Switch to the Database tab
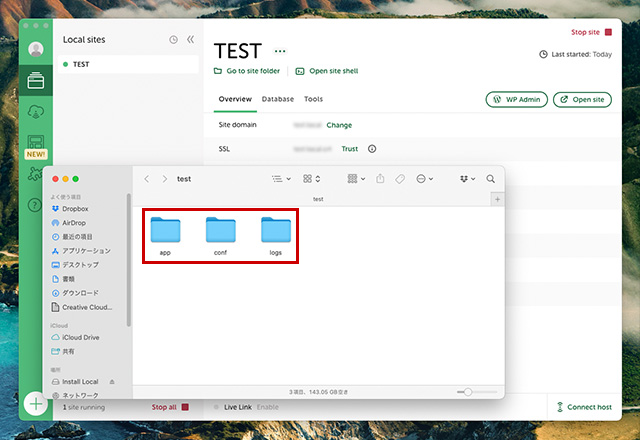The width and height of the screenshot is (640, 440). [278, 99]
